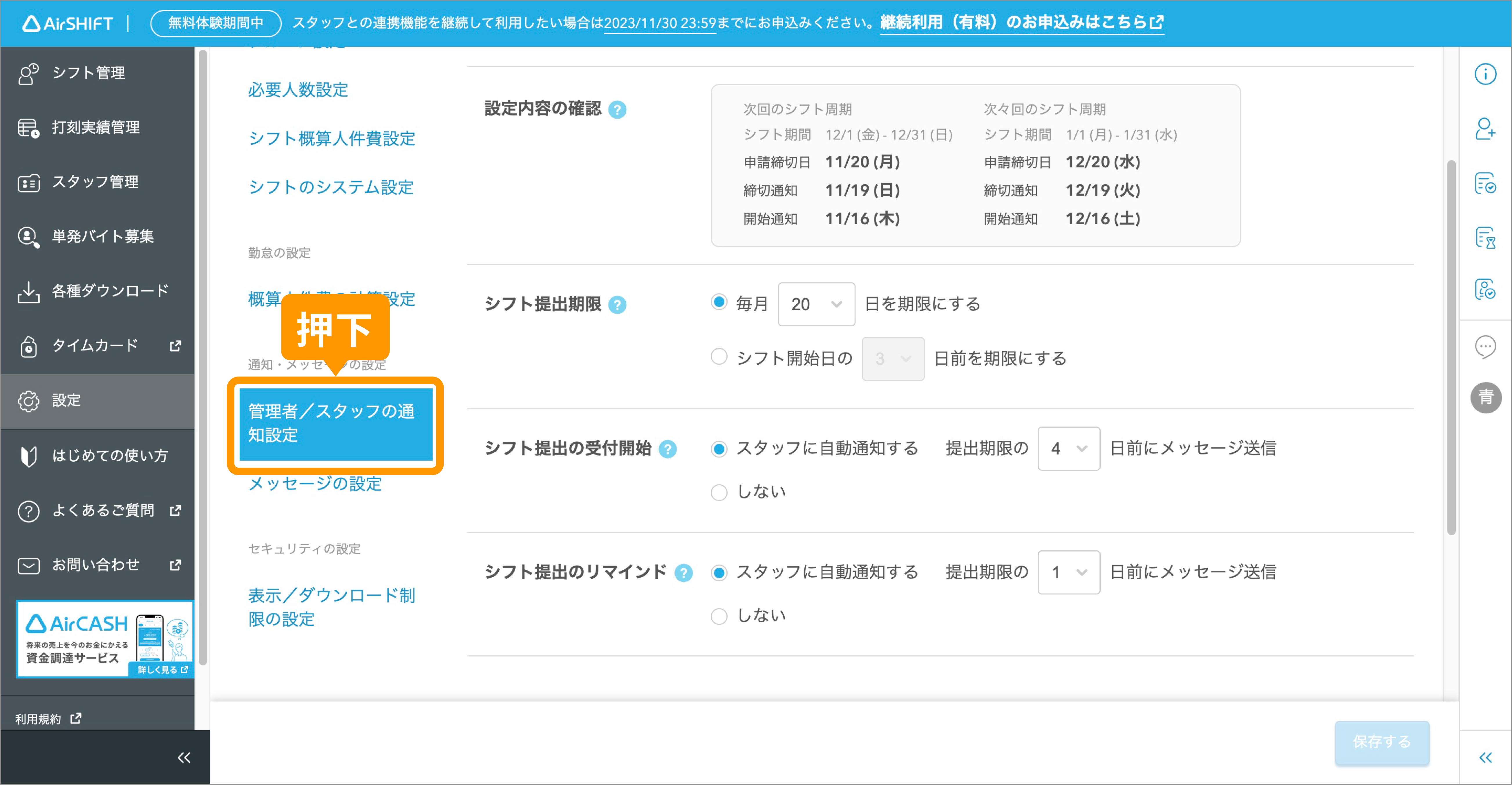This screenshot has width=1512, height=785.
Task: Open シフトのシステム設定 link
Action: coord(331,187)
